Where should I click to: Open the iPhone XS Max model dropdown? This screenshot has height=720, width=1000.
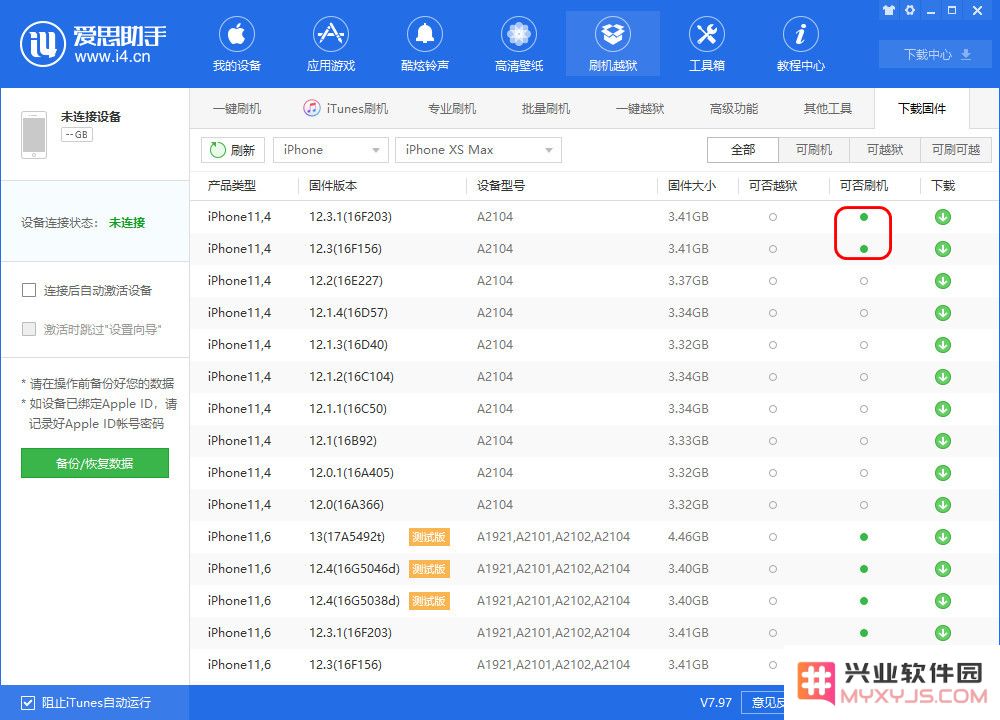point(478,150)
